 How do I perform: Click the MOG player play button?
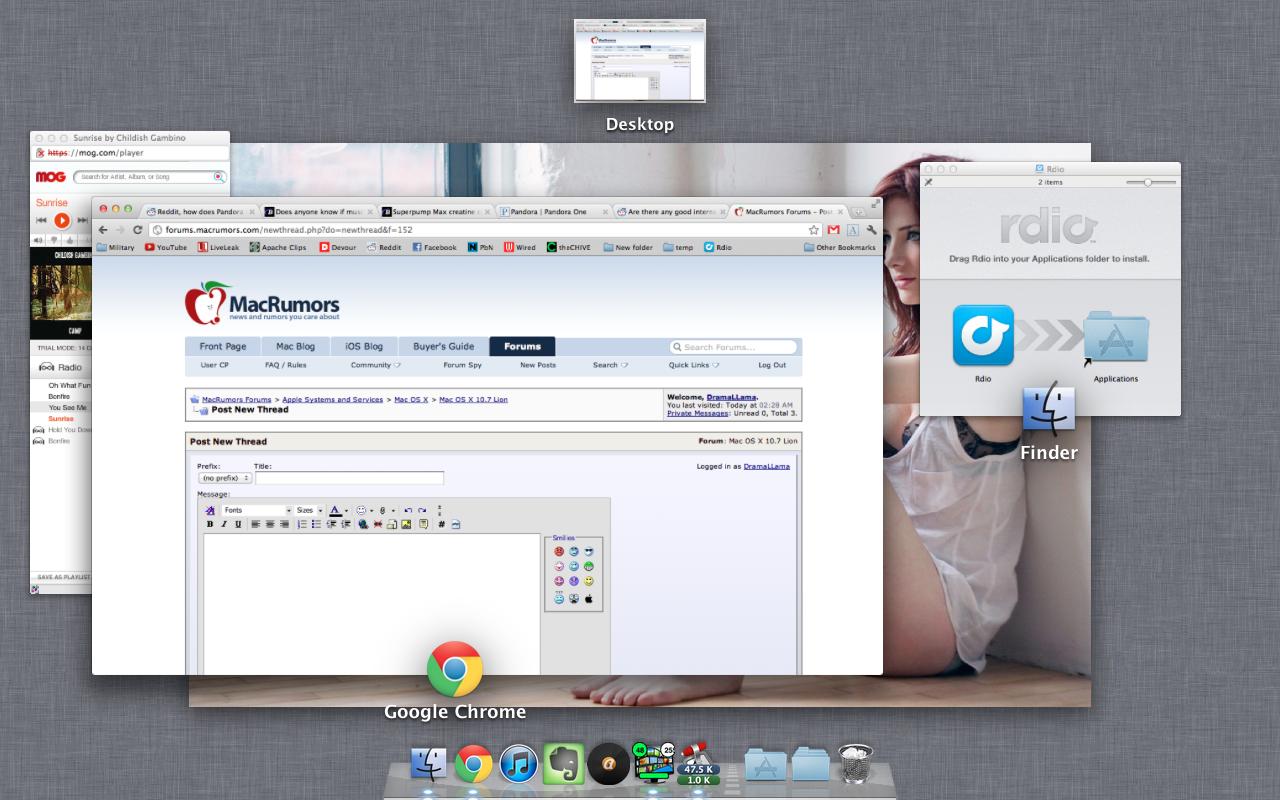point(62,220)
